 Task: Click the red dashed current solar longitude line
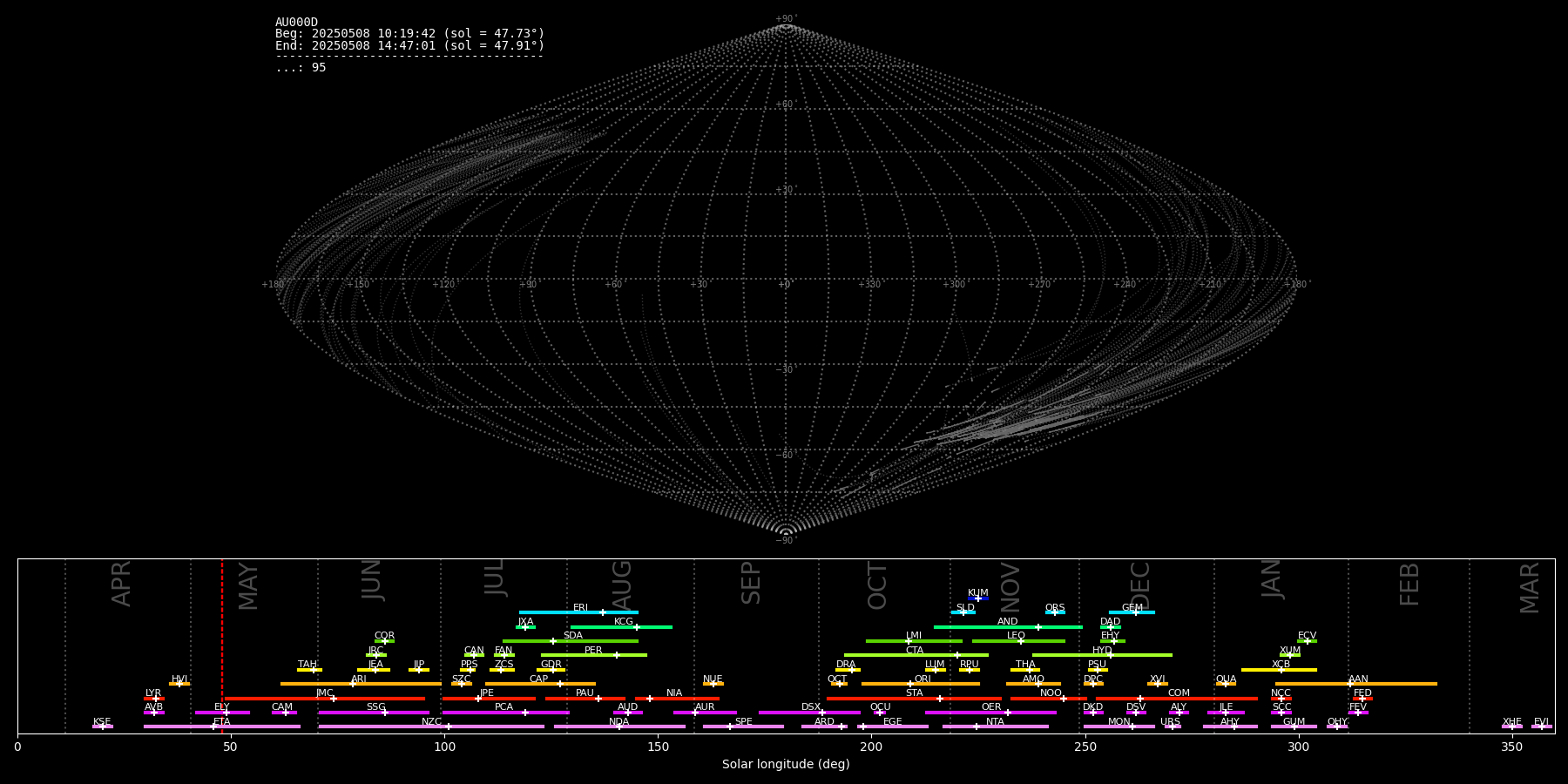(222, 645)
